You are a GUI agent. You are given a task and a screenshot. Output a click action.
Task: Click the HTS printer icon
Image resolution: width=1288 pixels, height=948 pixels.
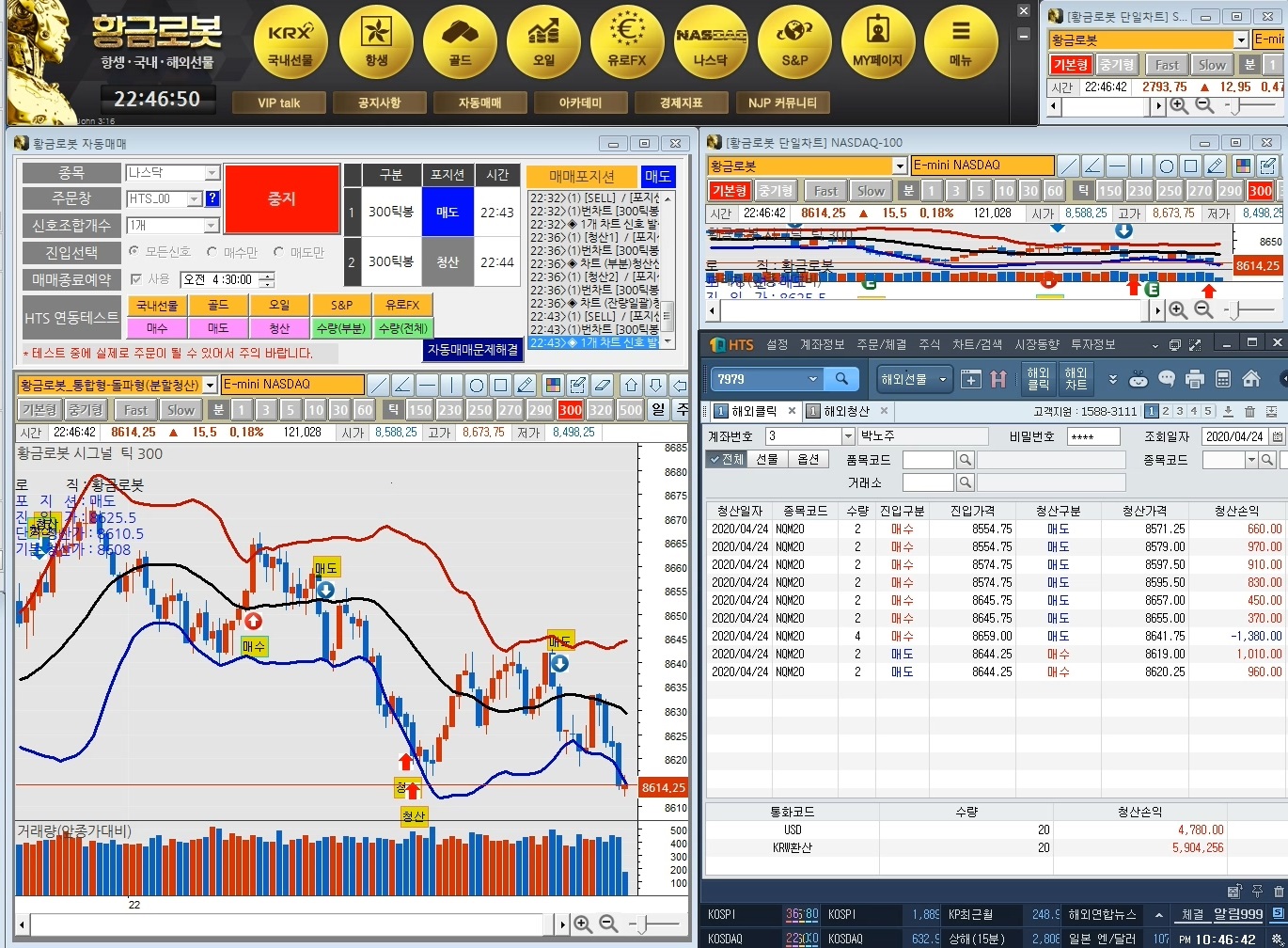tap(1195, 379)
